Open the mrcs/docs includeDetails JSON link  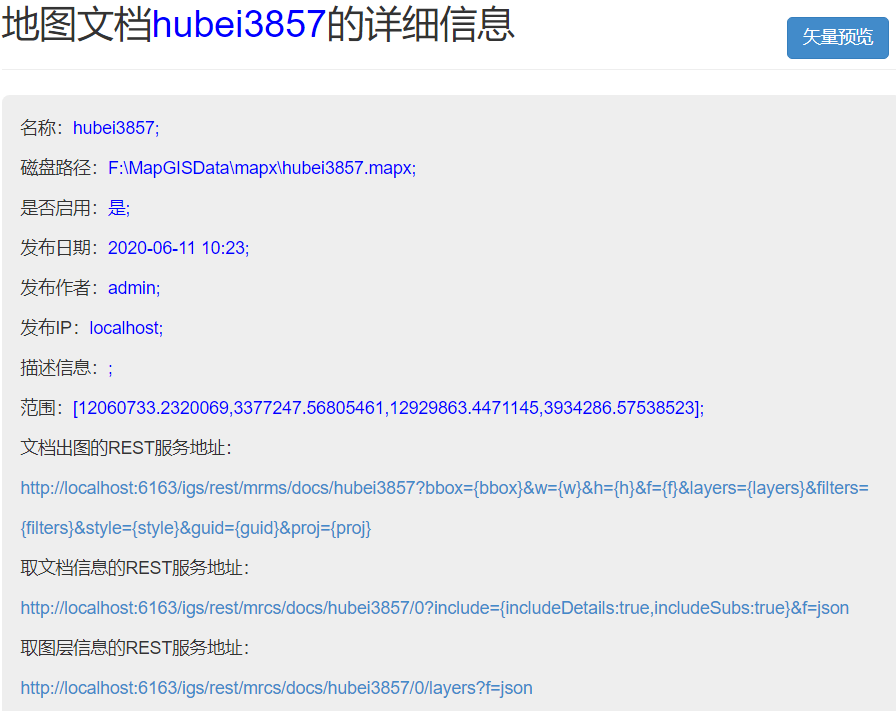pos(434,608)
